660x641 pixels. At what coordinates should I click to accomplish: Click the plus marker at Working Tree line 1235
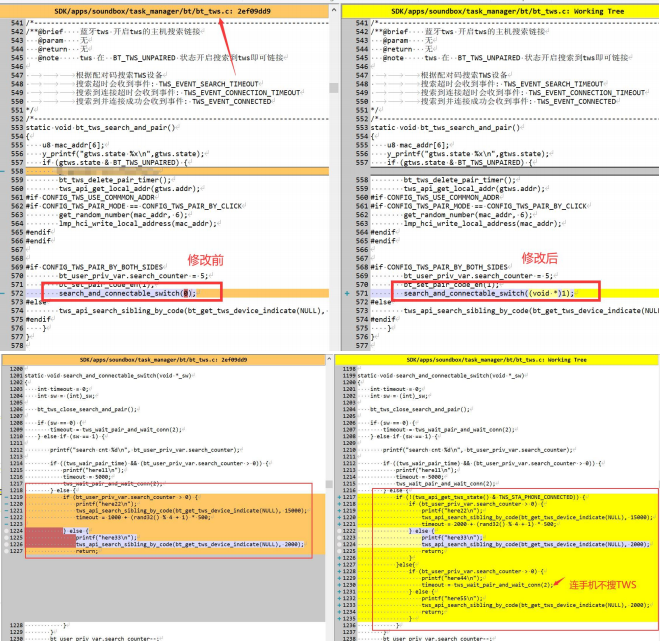pos(339,618)
